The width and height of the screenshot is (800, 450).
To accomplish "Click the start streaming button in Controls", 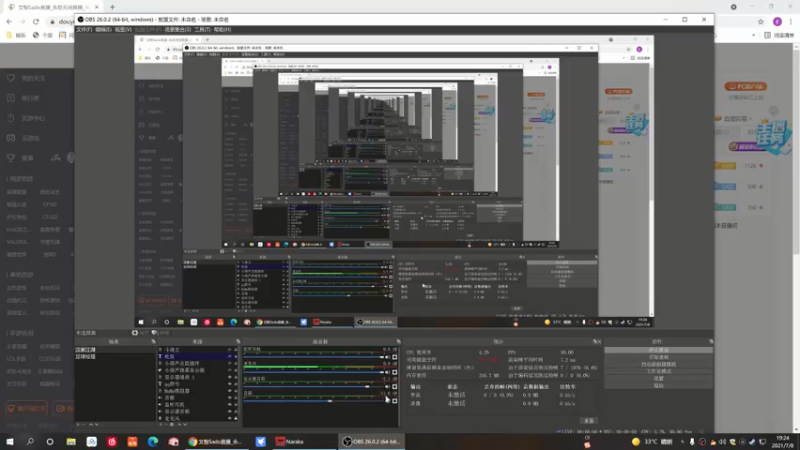I will [x=658, y=350].
